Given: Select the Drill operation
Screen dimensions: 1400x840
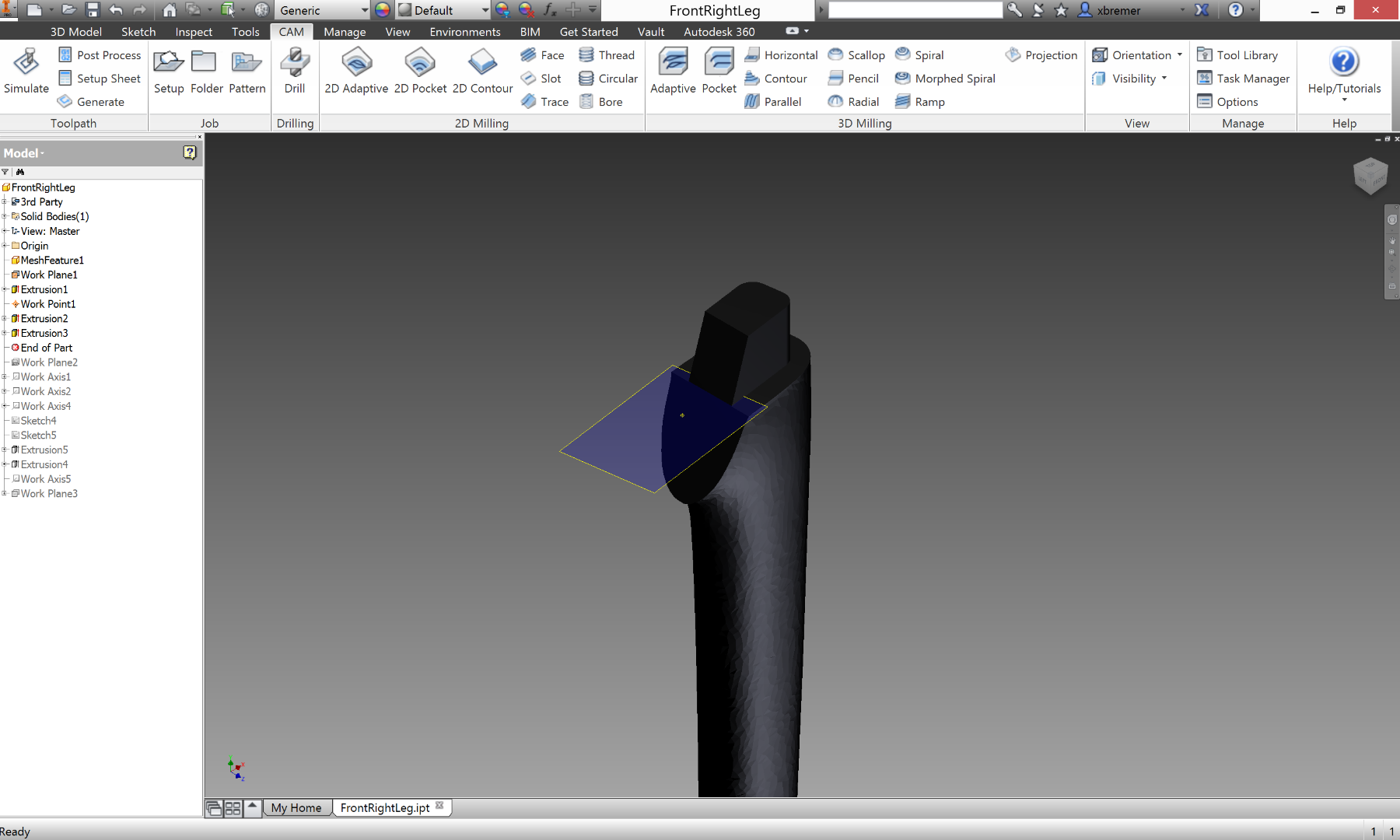Looking at the screenshot, I should tap(295, 70).
